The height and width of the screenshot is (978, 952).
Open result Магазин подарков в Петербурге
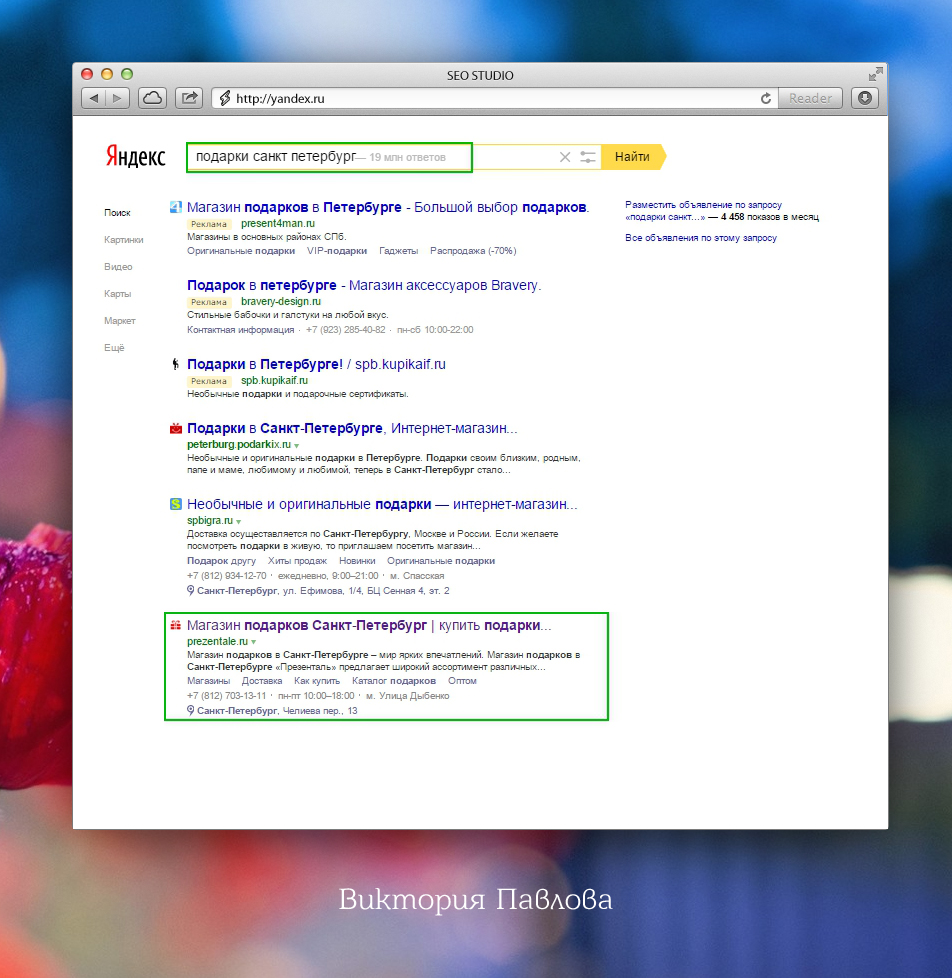(387, 207)
